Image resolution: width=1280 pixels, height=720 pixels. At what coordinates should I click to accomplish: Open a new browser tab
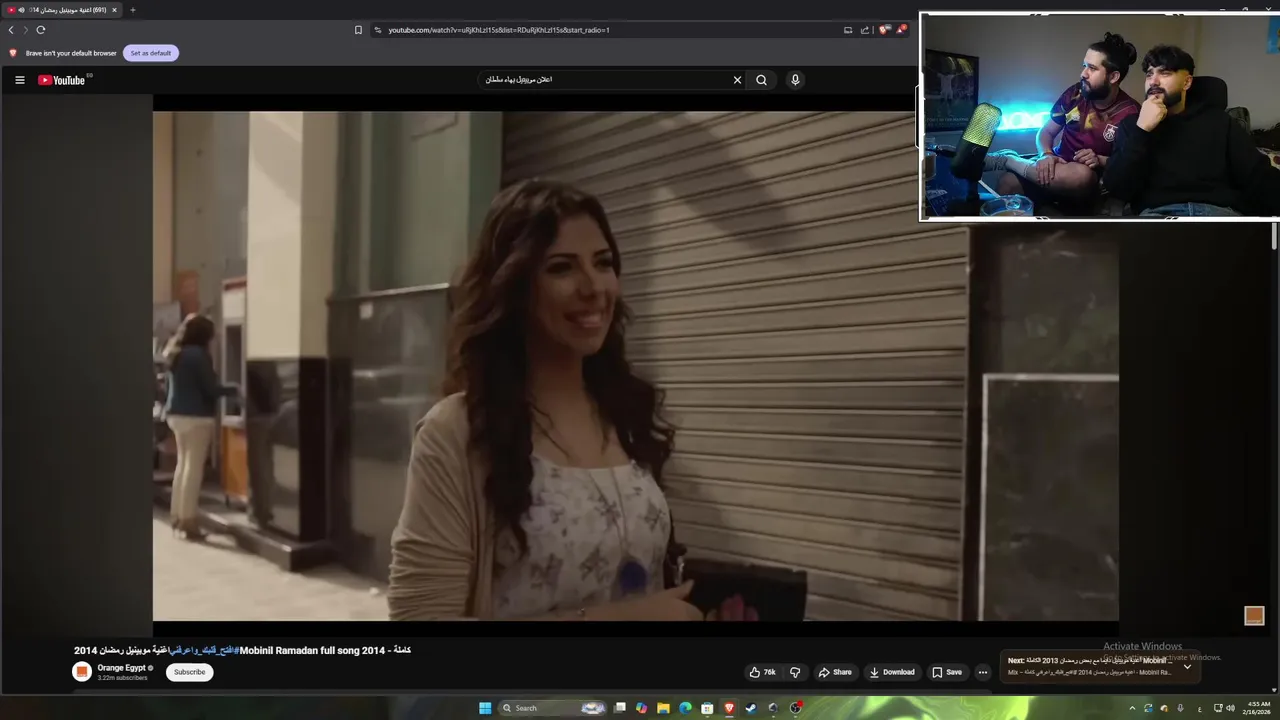point(132,10)
